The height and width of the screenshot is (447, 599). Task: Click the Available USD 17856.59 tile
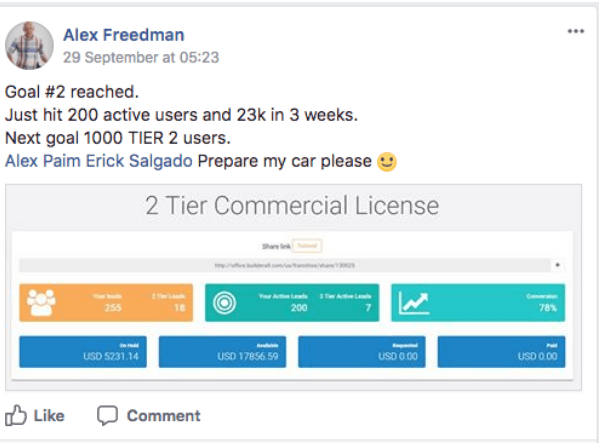[222, 352]
